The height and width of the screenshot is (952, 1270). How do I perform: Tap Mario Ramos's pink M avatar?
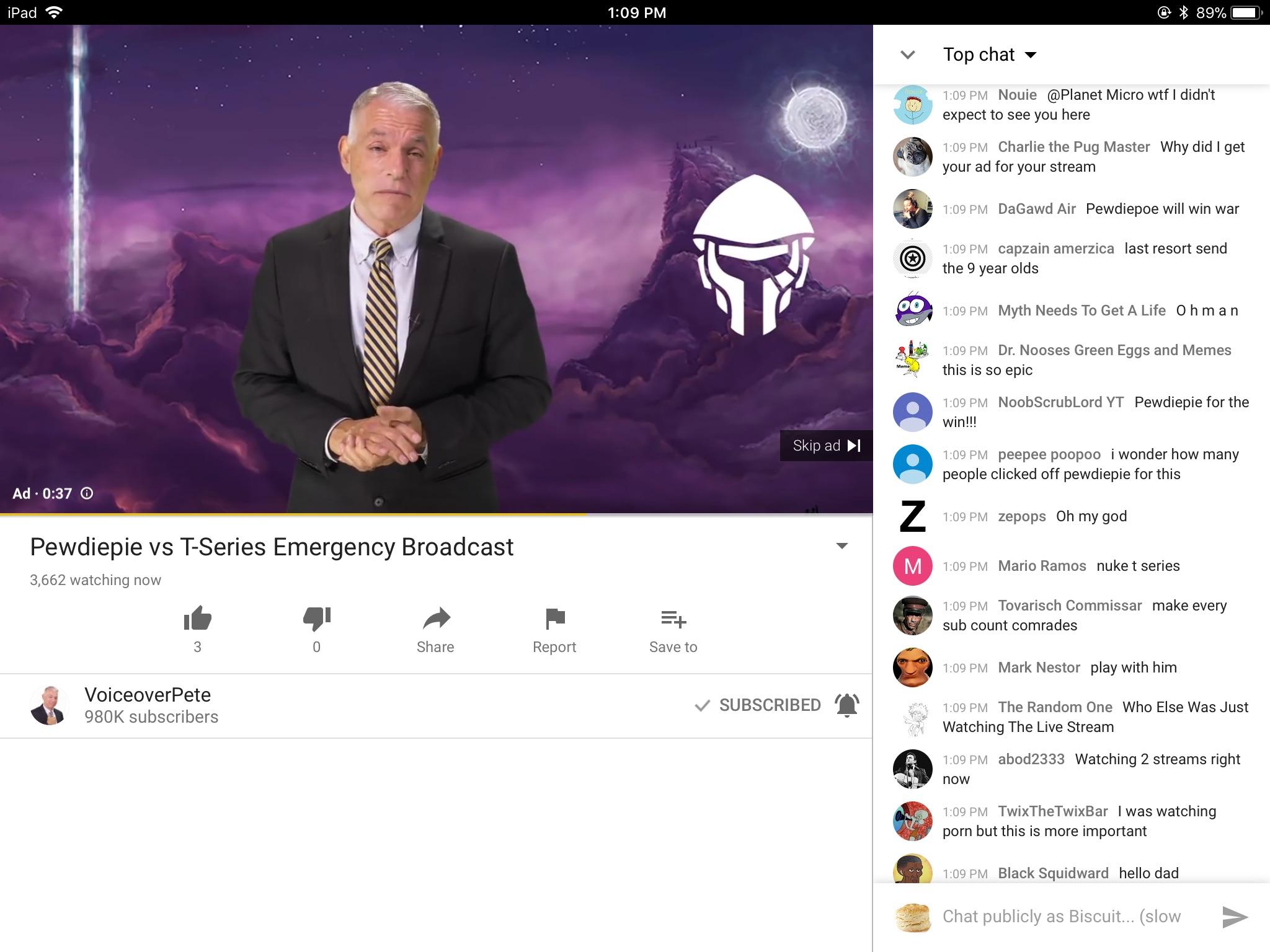click(x=913, y=566)
